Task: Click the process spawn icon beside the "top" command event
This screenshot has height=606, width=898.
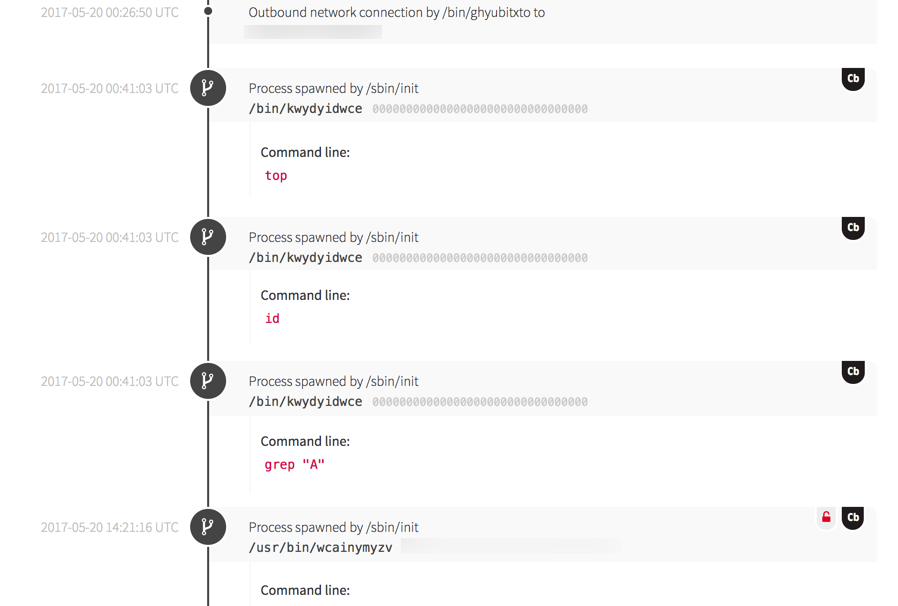Action: 208,88
